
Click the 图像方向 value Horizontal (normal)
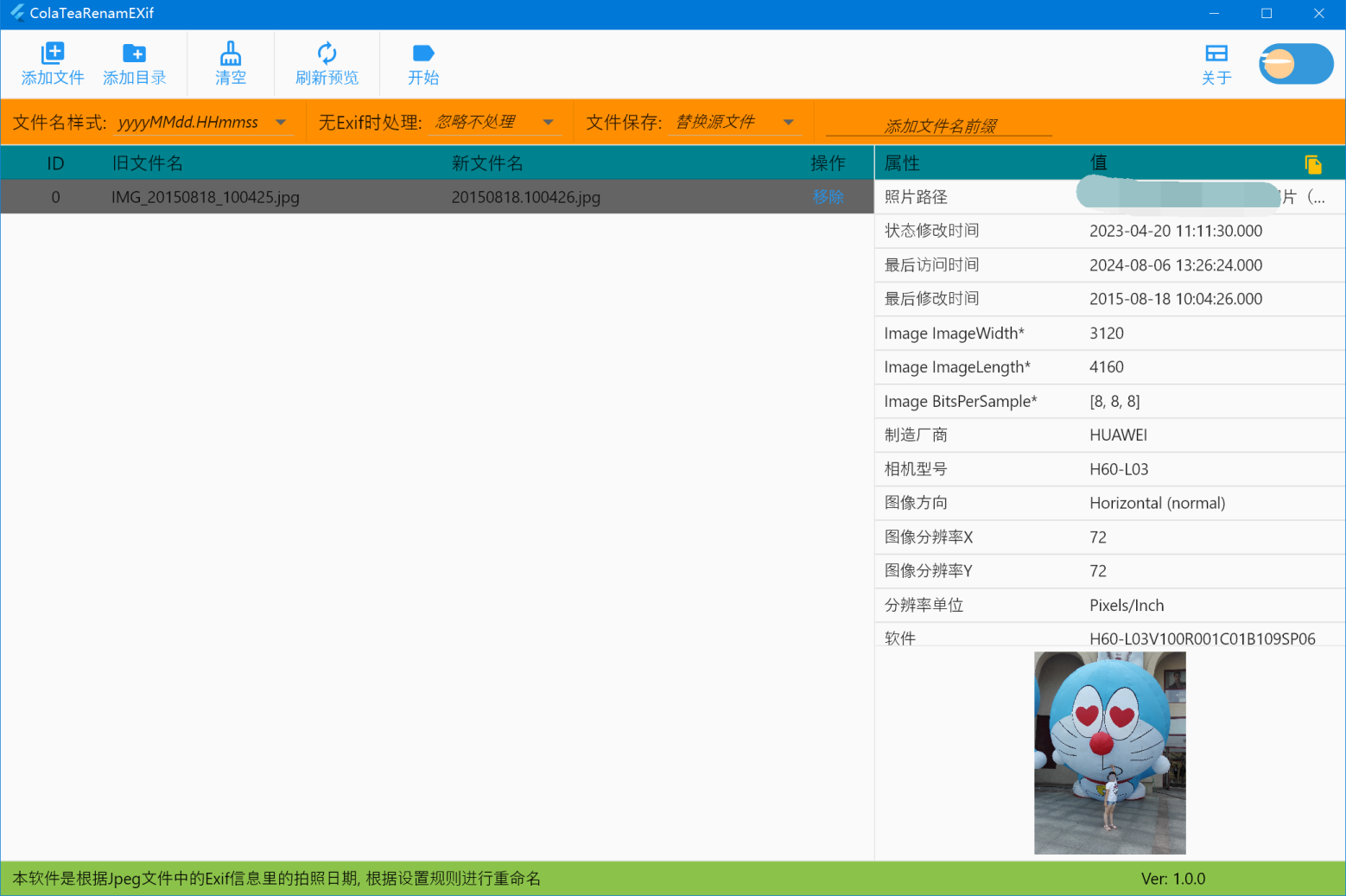click(1158, 503)
